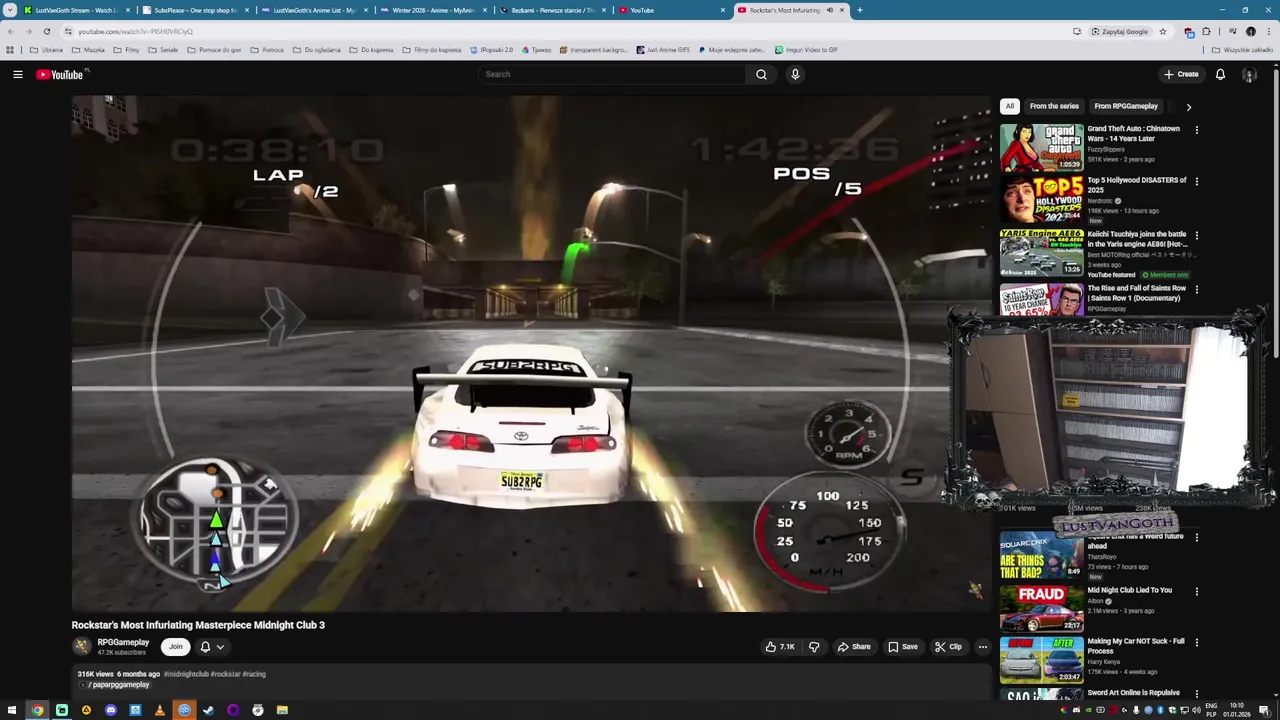Reload the page in browser toolbar
This screenshot has height=720, width=1280.
(x=47, y=31)
